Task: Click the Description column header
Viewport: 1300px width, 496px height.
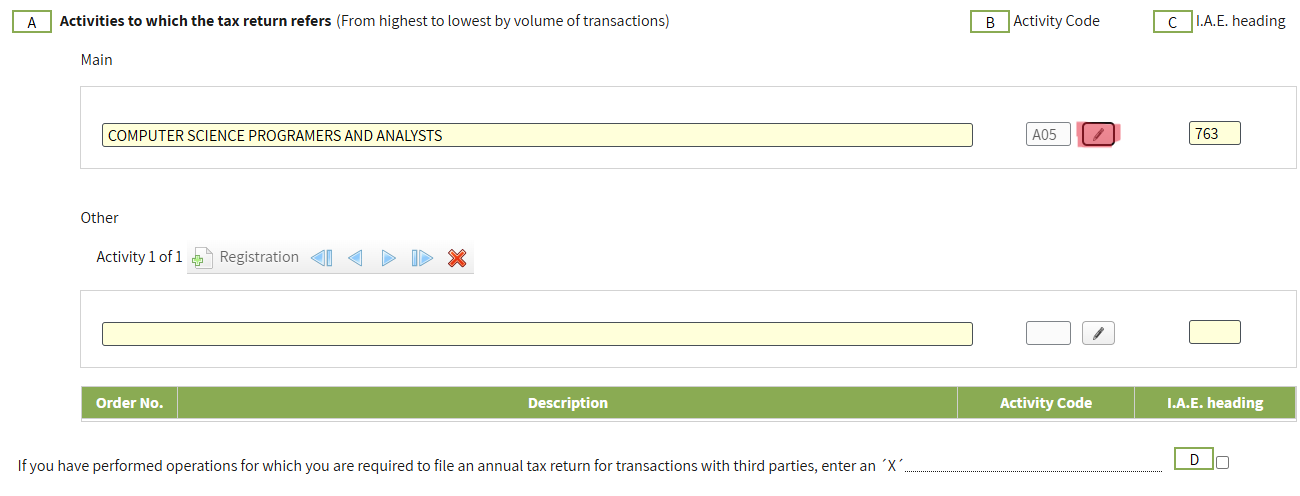Action: [567, 403]
